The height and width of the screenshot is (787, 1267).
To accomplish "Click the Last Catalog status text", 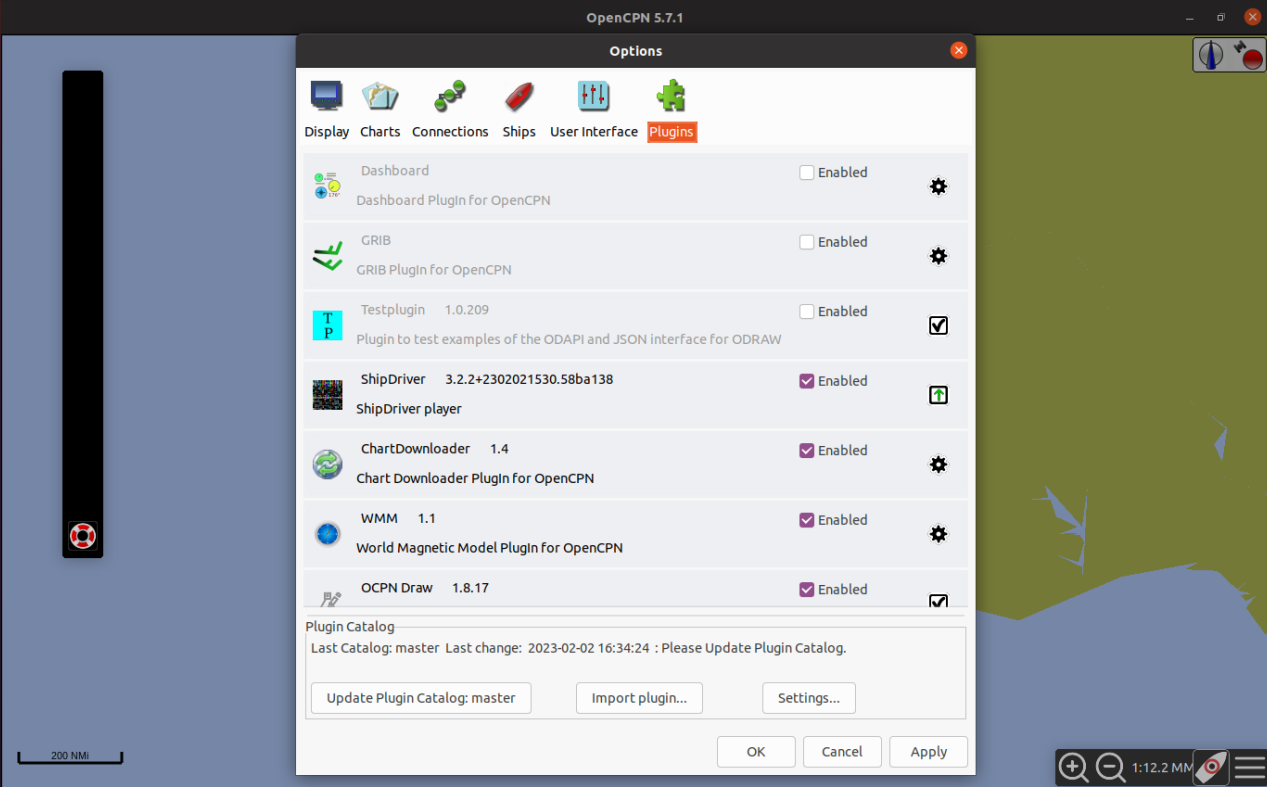I will coord(578,648).
